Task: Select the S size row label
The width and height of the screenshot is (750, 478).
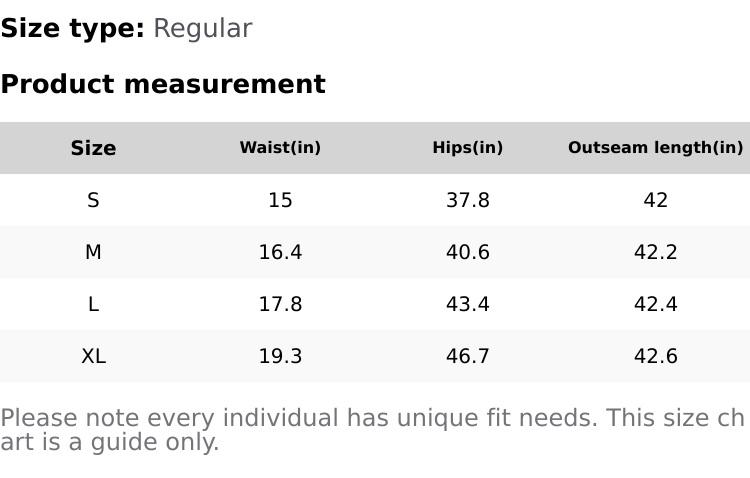Action: click(x=93, y=200)
